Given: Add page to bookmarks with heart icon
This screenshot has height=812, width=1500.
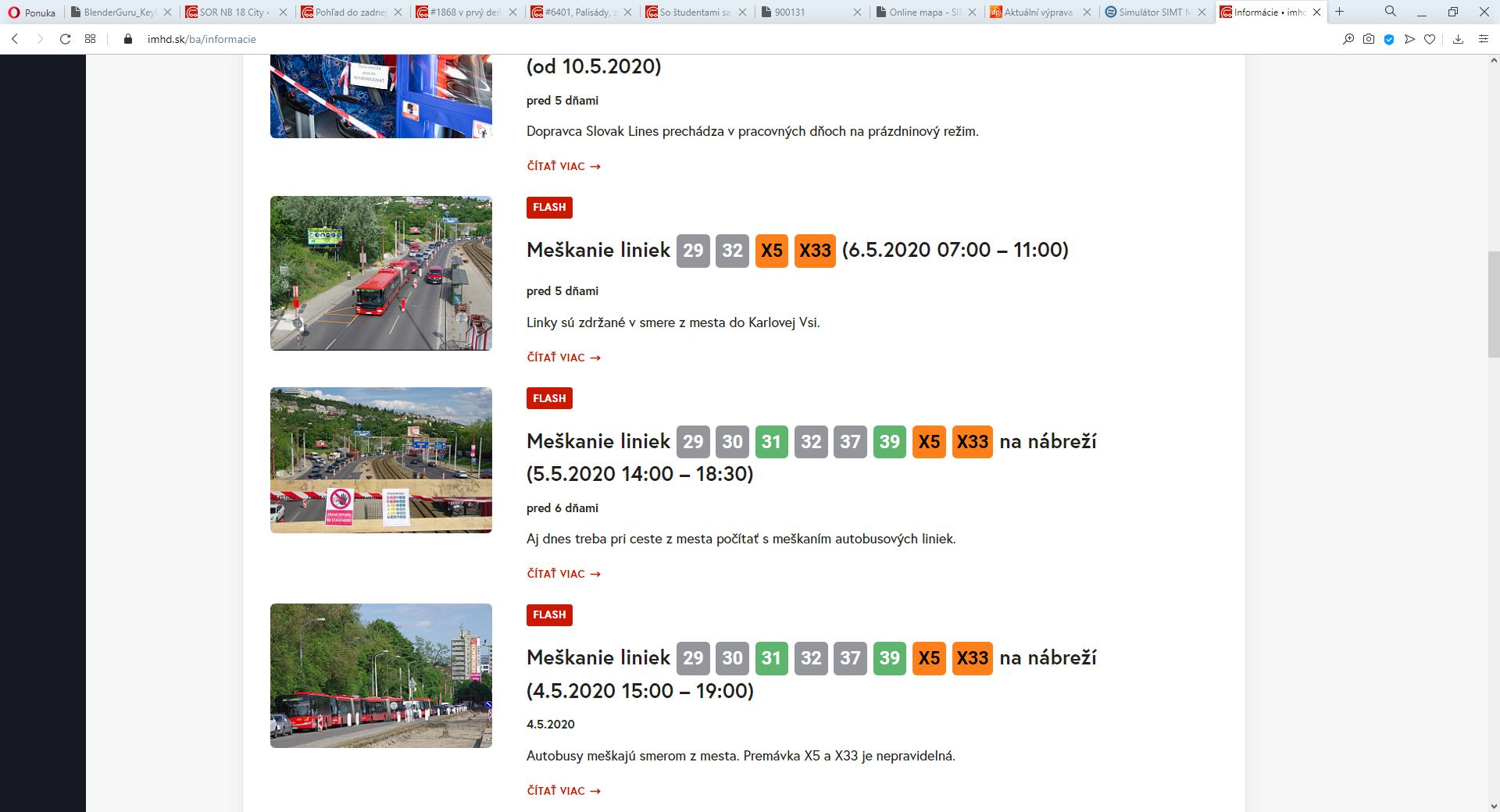Looking at the screenshot, I should (1430, 39).
